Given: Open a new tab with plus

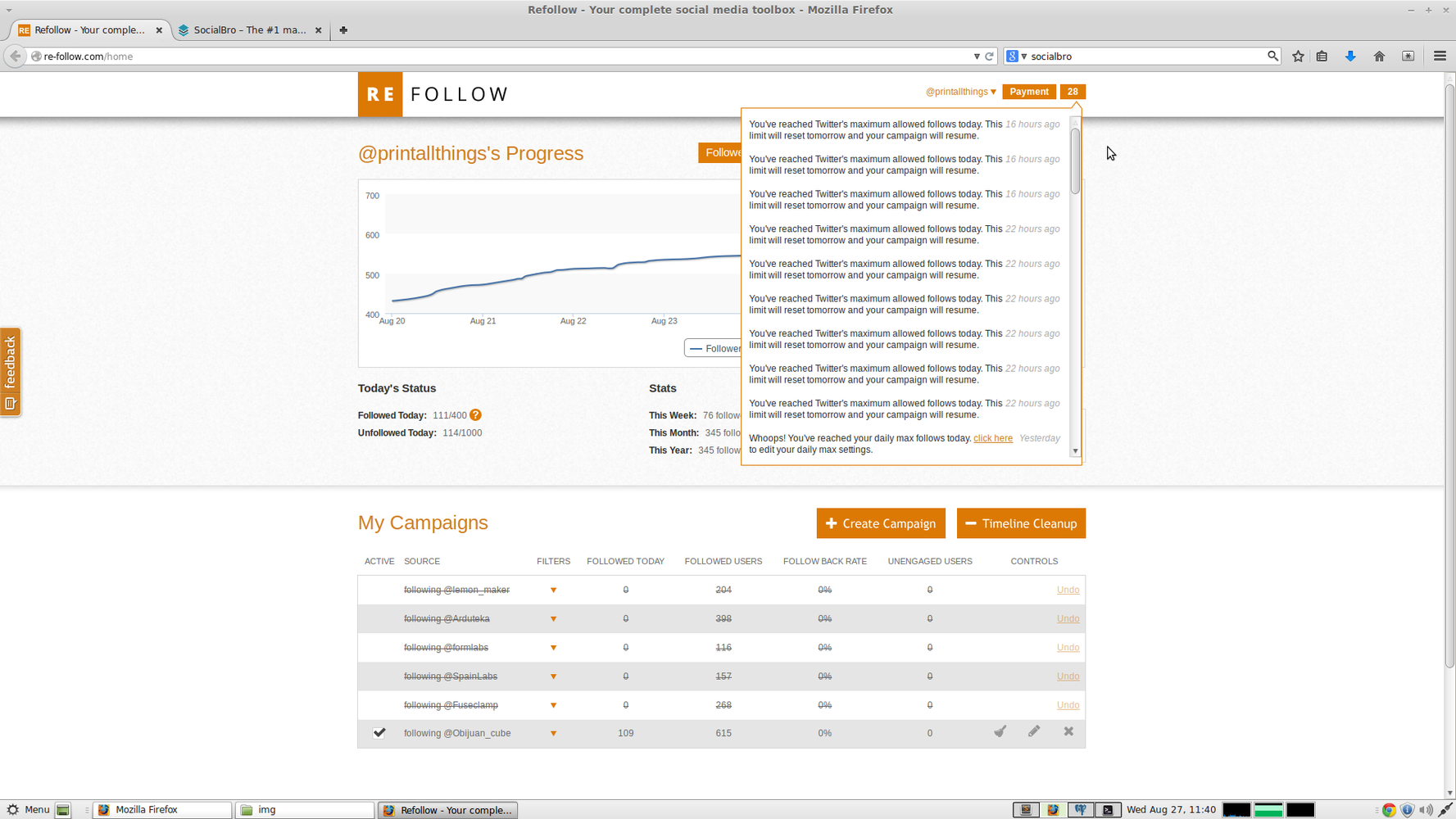Looking at the screenshot, I should pyautogui.click(x=343, y=30).
